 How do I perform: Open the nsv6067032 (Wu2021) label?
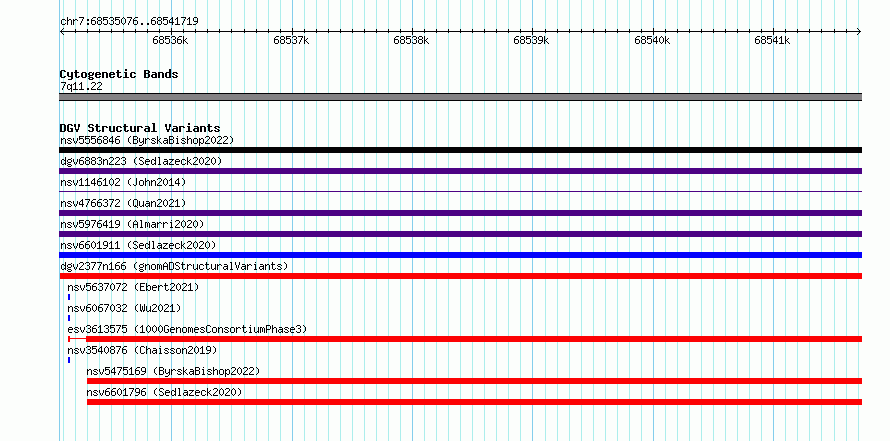point(124,308)
